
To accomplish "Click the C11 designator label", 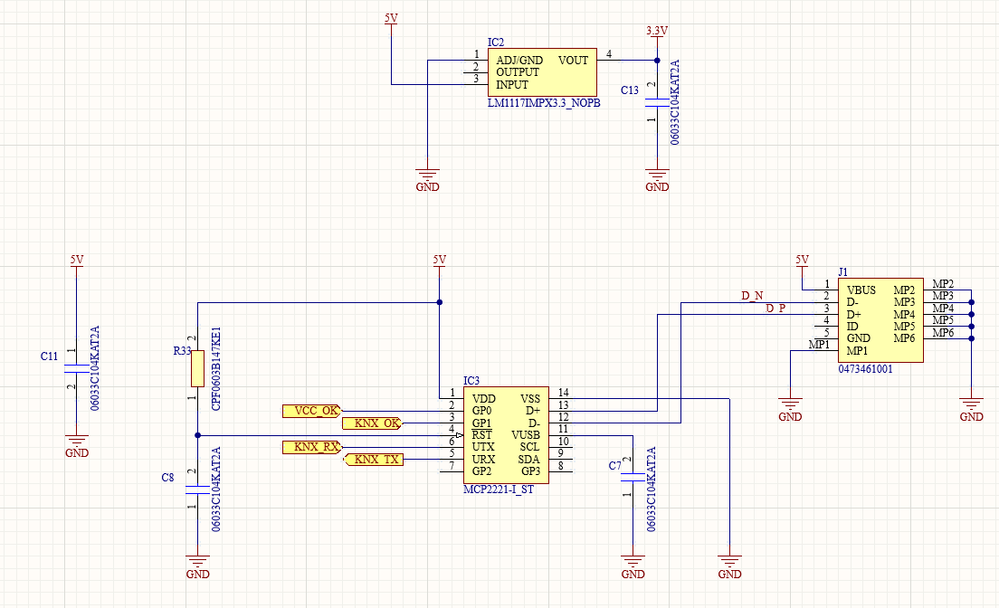I will click(49, 357).
